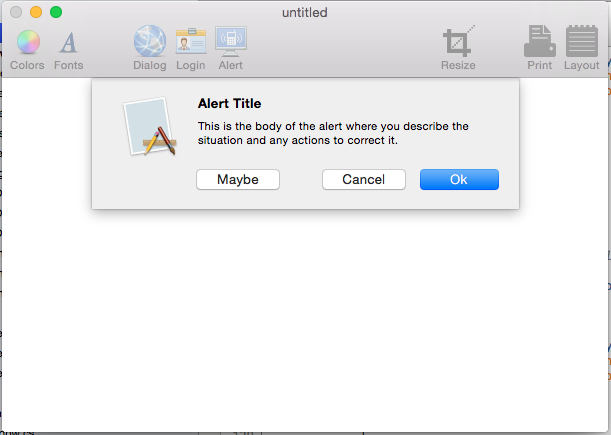This screenshot has width=611, height=435.
Task: Open the Colors picker from the toolbar
Action: click(28, 42)
